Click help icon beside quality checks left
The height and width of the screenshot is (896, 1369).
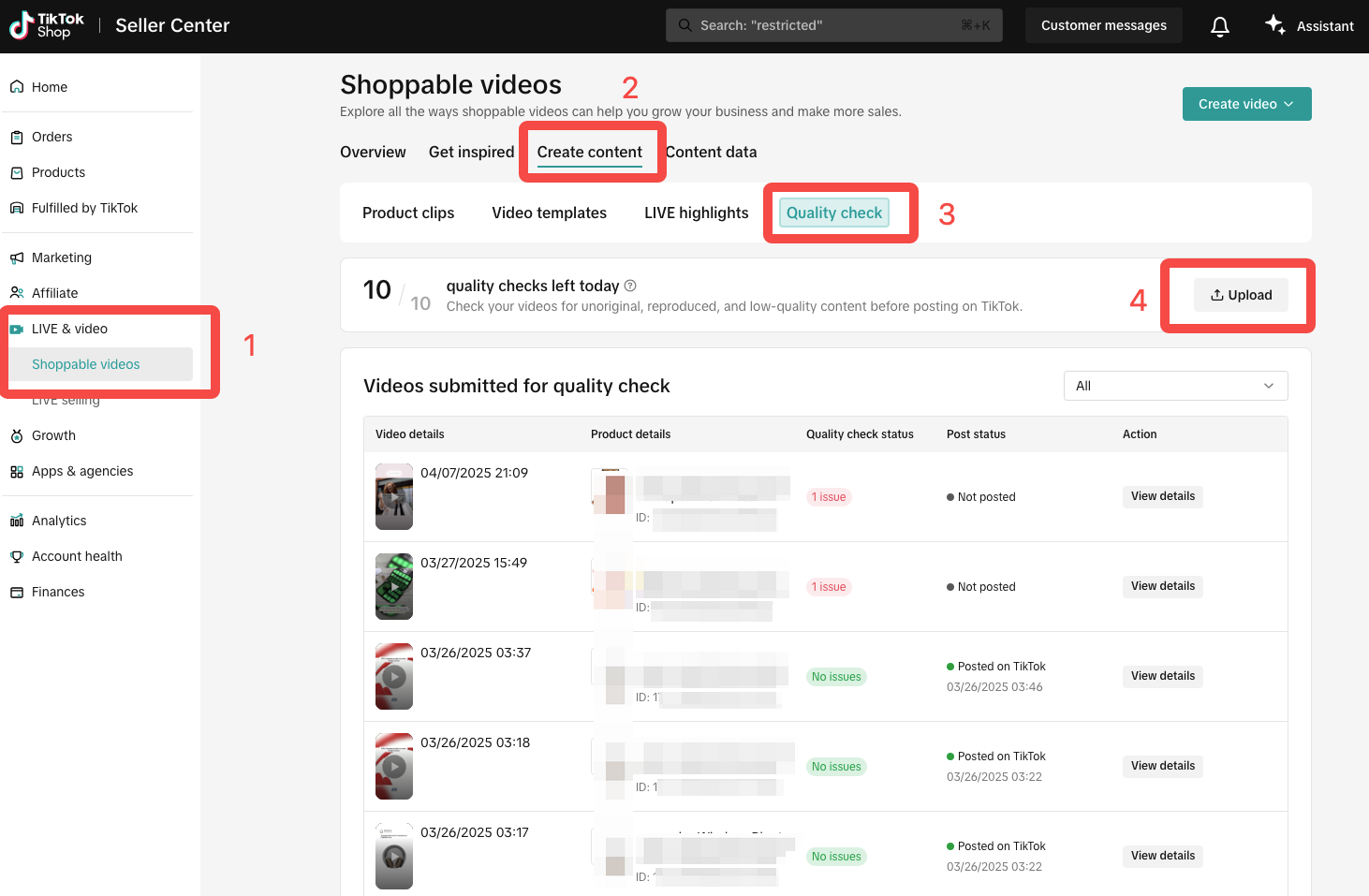point(630,286)
